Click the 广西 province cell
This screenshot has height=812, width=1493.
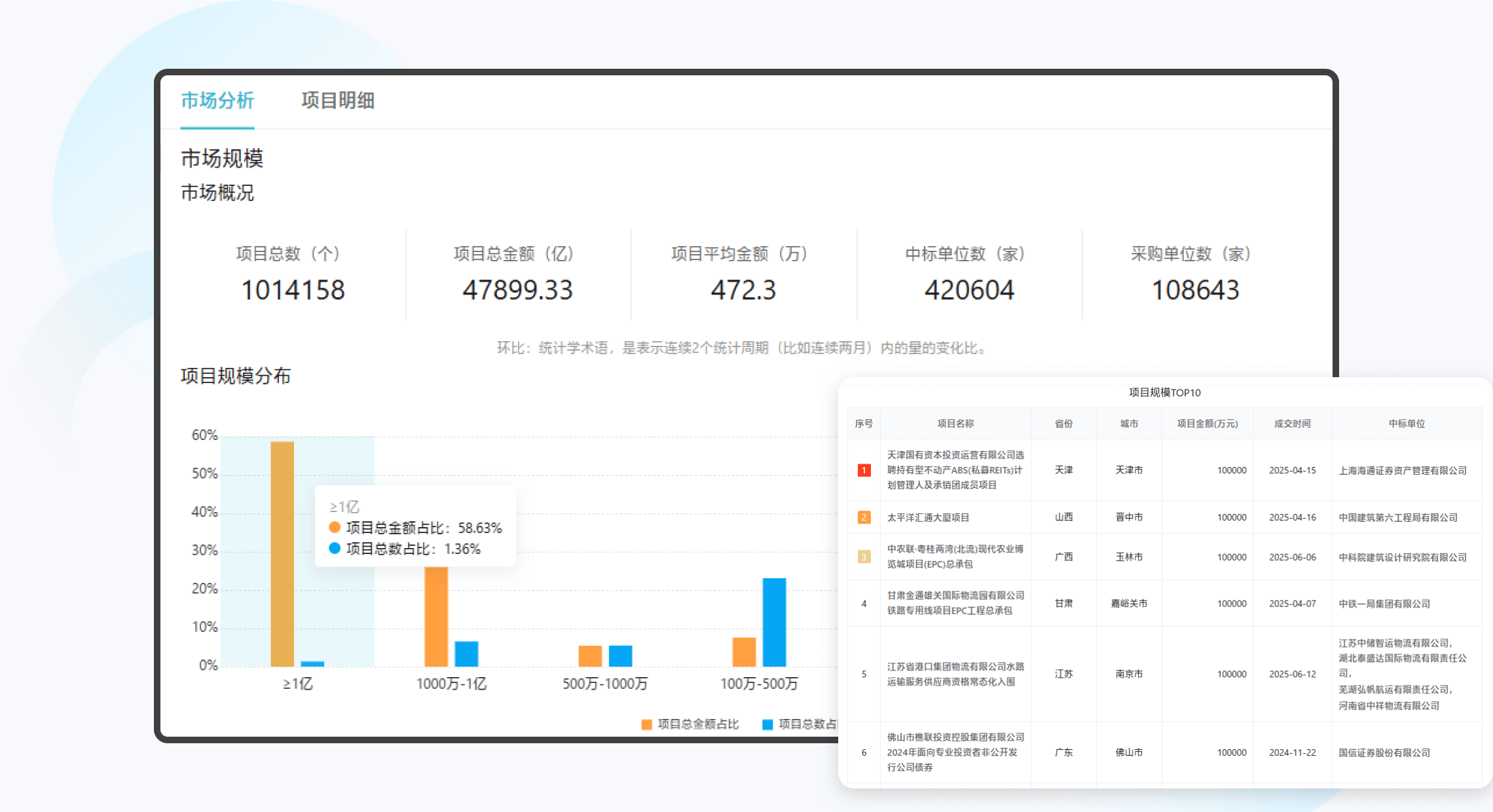[1063, 557]
